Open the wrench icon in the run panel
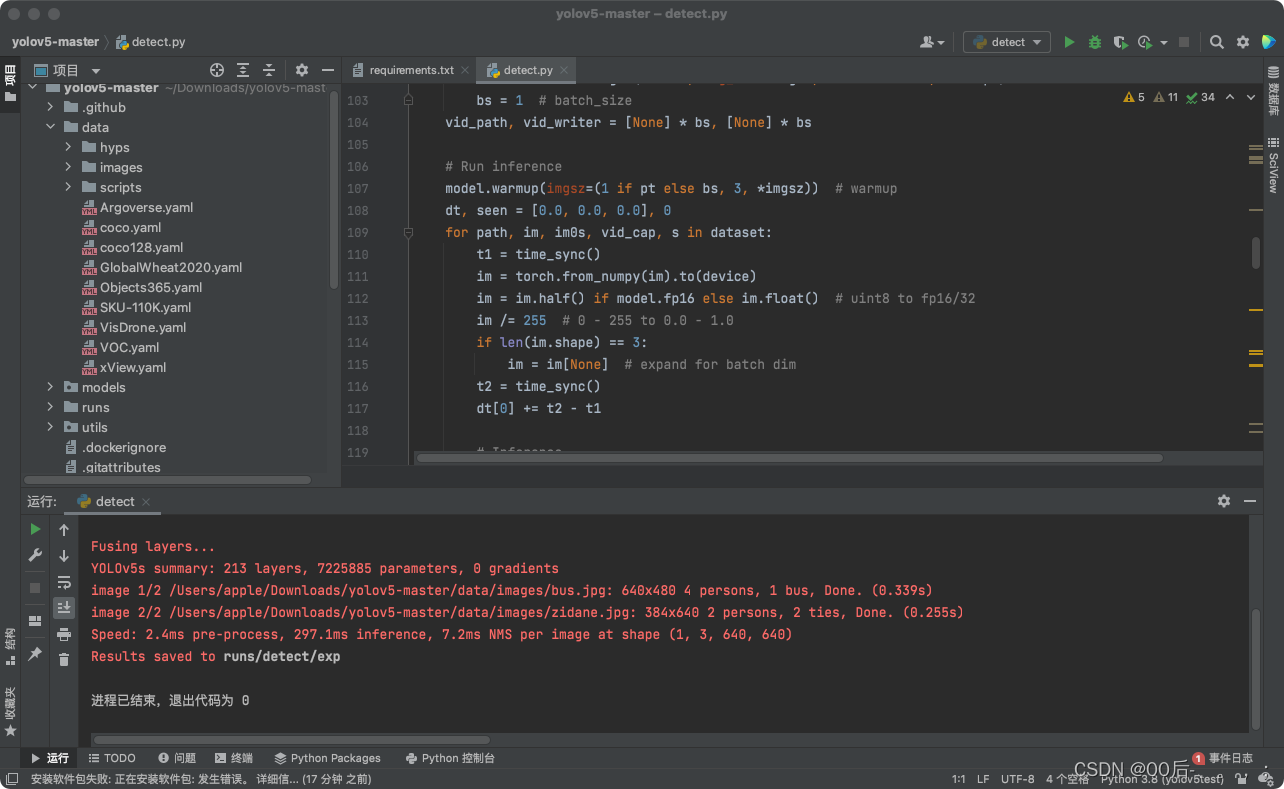This screenshot has width=1284, height=789. coord(35,555)
